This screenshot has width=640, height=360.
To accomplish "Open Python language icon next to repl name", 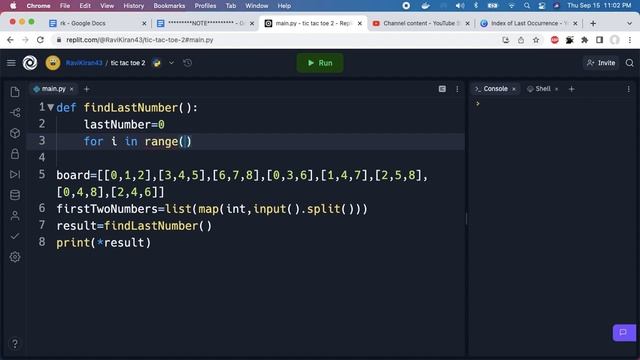I will [156, 63].
